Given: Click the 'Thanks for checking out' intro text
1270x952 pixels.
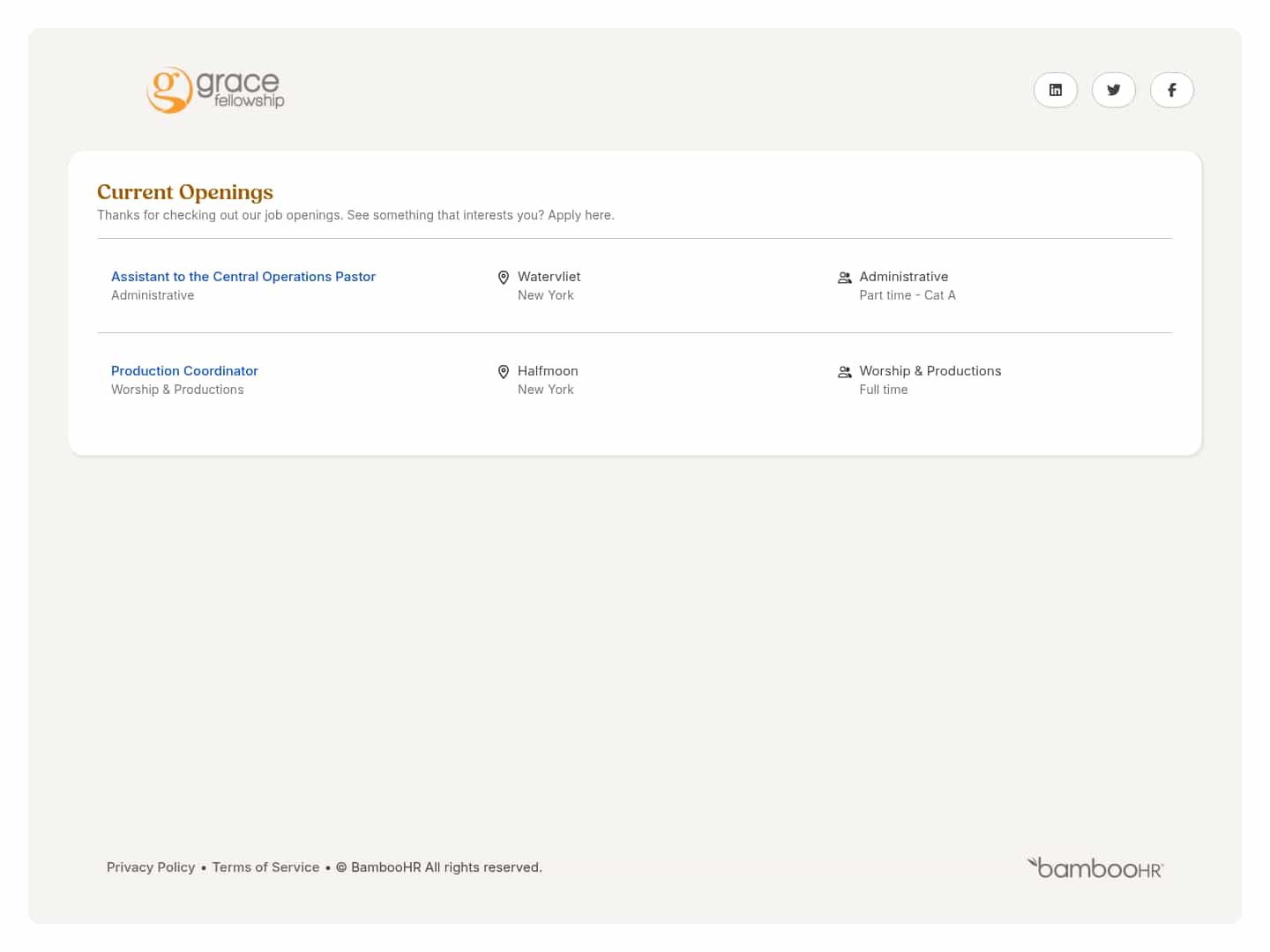Looking at the screenshot, I should pyautogui.click(x=355, y=215).
